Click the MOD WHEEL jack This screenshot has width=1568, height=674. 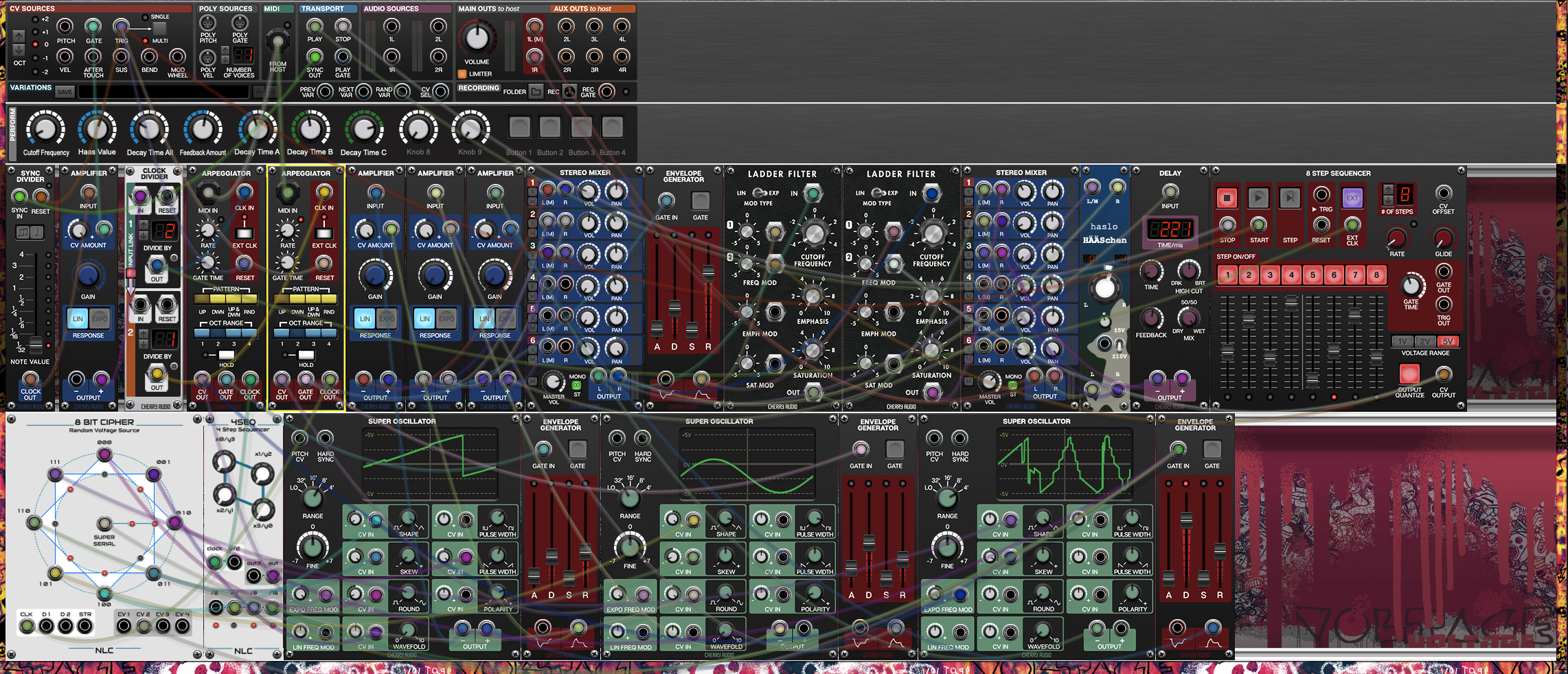pos(177,56)
